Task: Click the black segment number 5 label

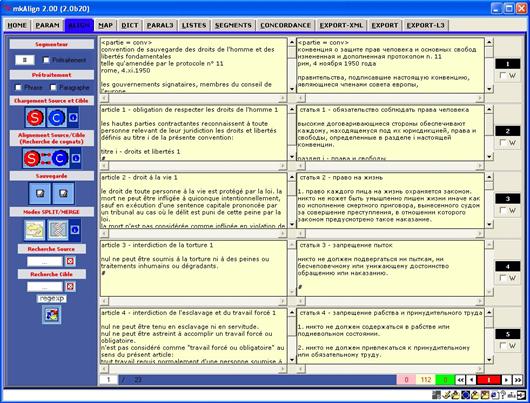Action: 507,334
